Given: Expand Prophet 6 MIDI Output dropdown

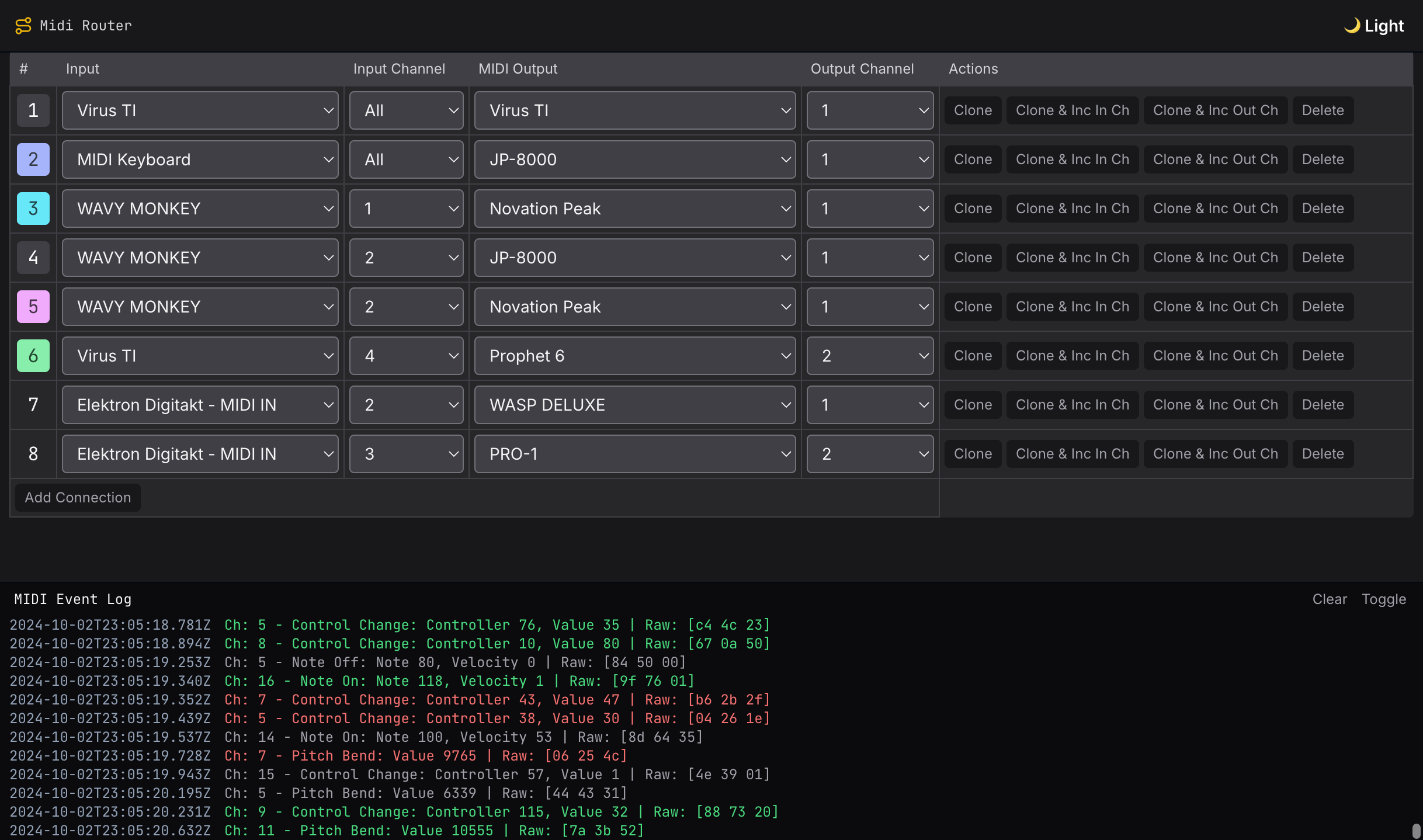Looking at the screenshot, I should click(634, 356).
